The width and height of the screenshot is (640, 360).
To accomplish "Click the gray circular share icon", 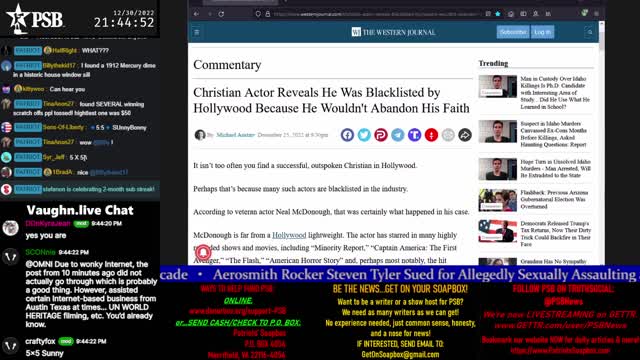I will point(448,135).
